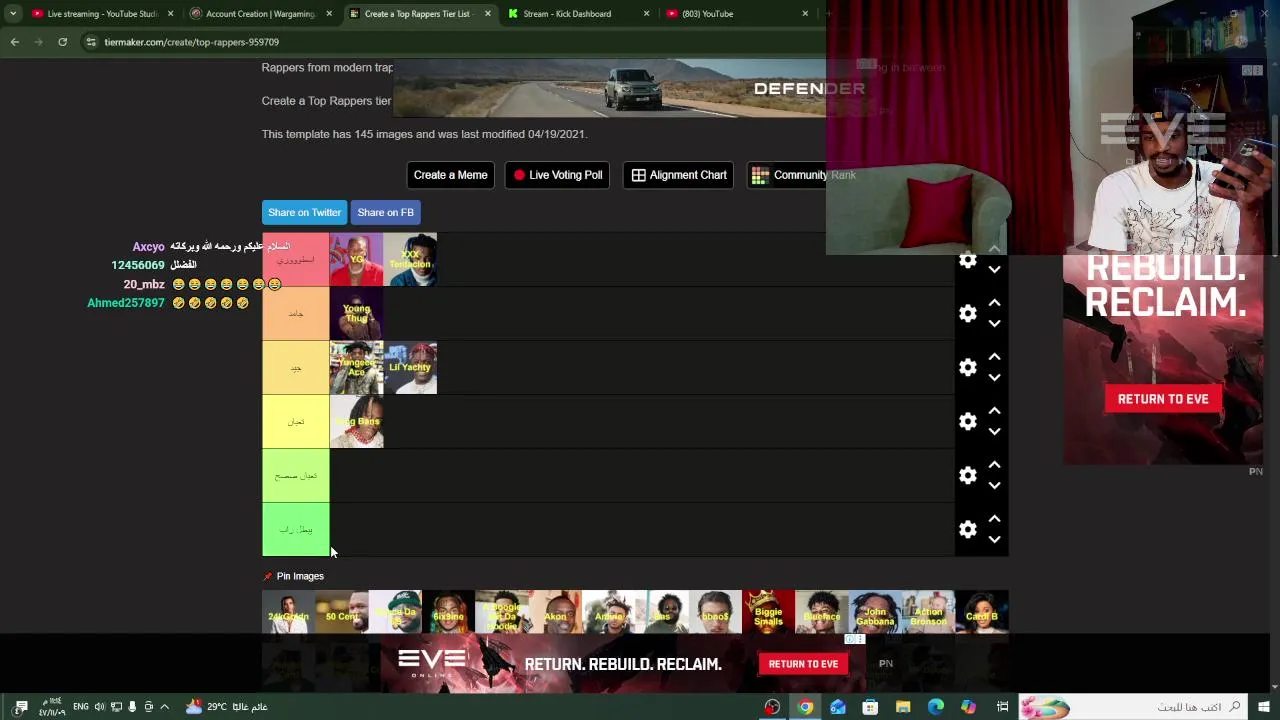Focus the tiermaker.com address bar
Viewport: 1280px width, 720px height.
[450, 42]
